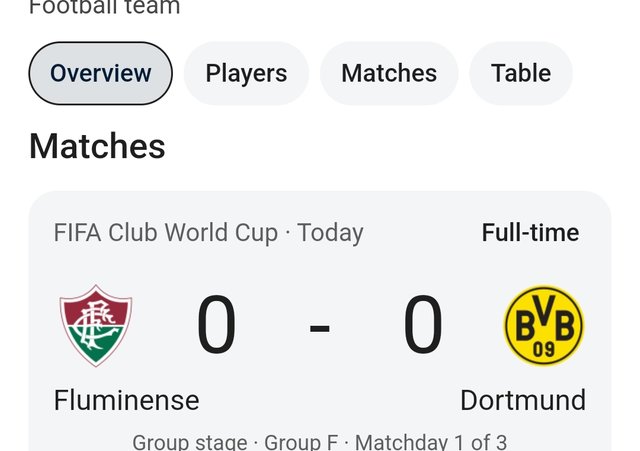
Task: Click the Fluminense club crest
Action: pos(96,326)
